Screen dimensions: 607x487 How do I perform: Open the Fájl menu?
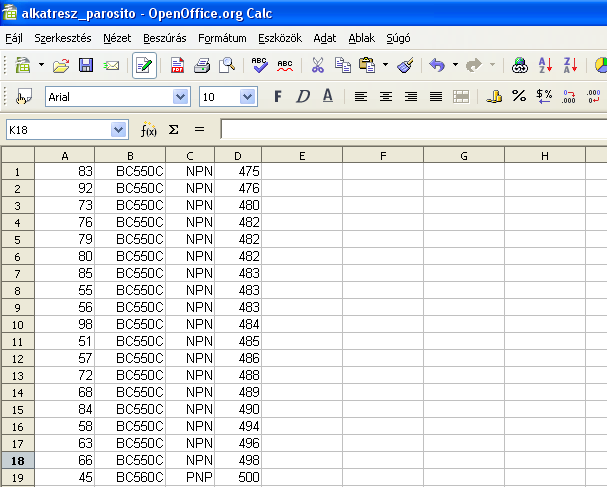[14, 38]
